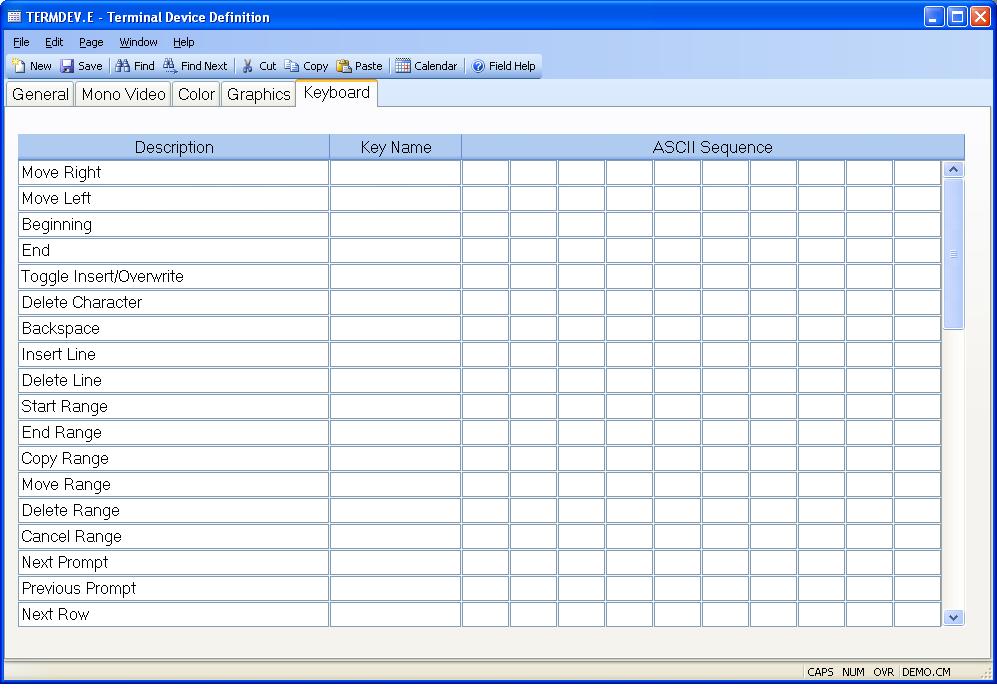Select the 'Move Range' description cell
Image resolution: width=997 pixels, height=689 pixels.
click(174, 485)
